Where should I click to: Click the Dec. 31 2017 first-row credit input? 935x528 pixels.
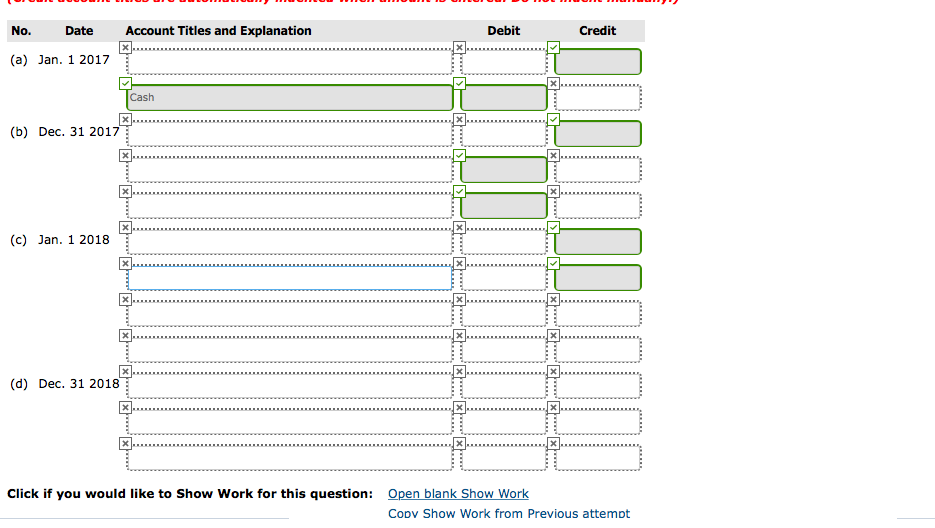point(598,134)
